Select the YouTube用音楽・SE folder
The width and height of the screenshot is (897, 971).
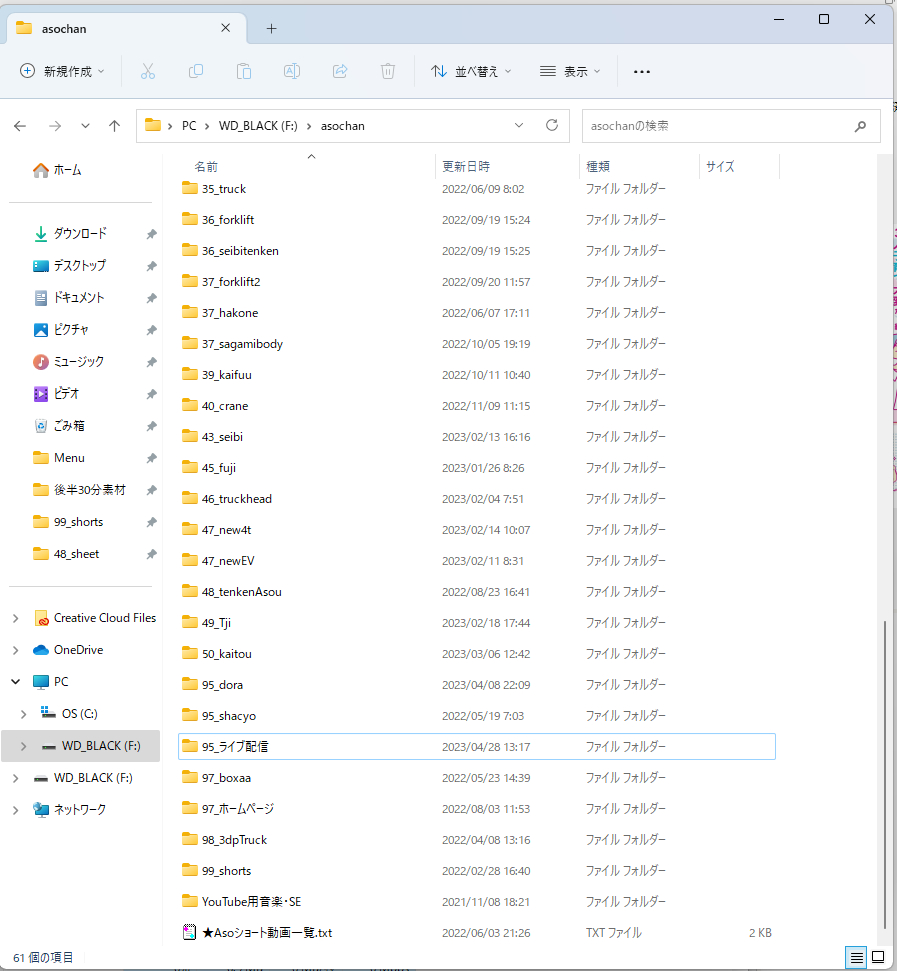477,902
